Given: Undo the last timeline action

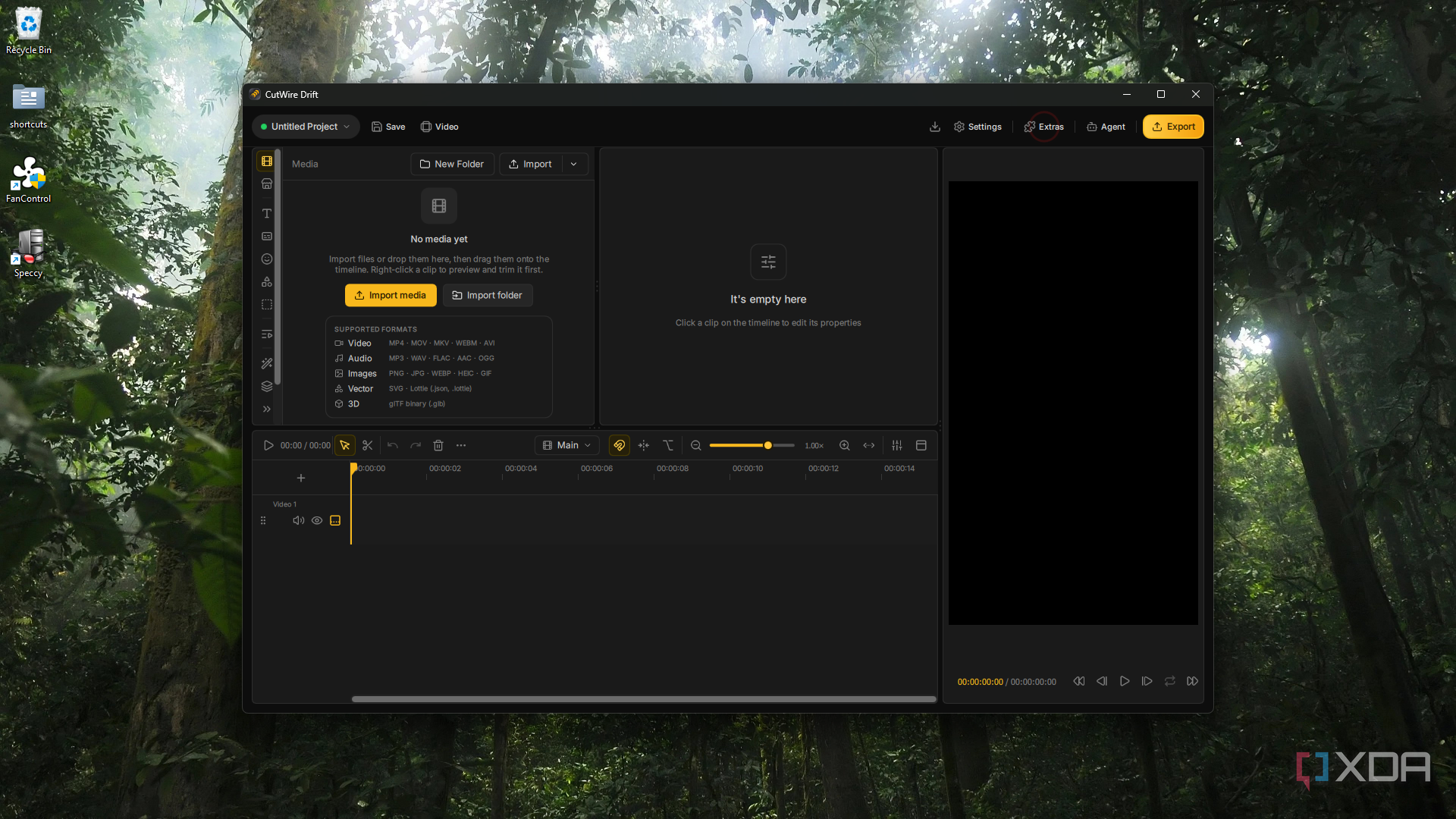Looking at the screenshot, I should [x=393, y=445].
